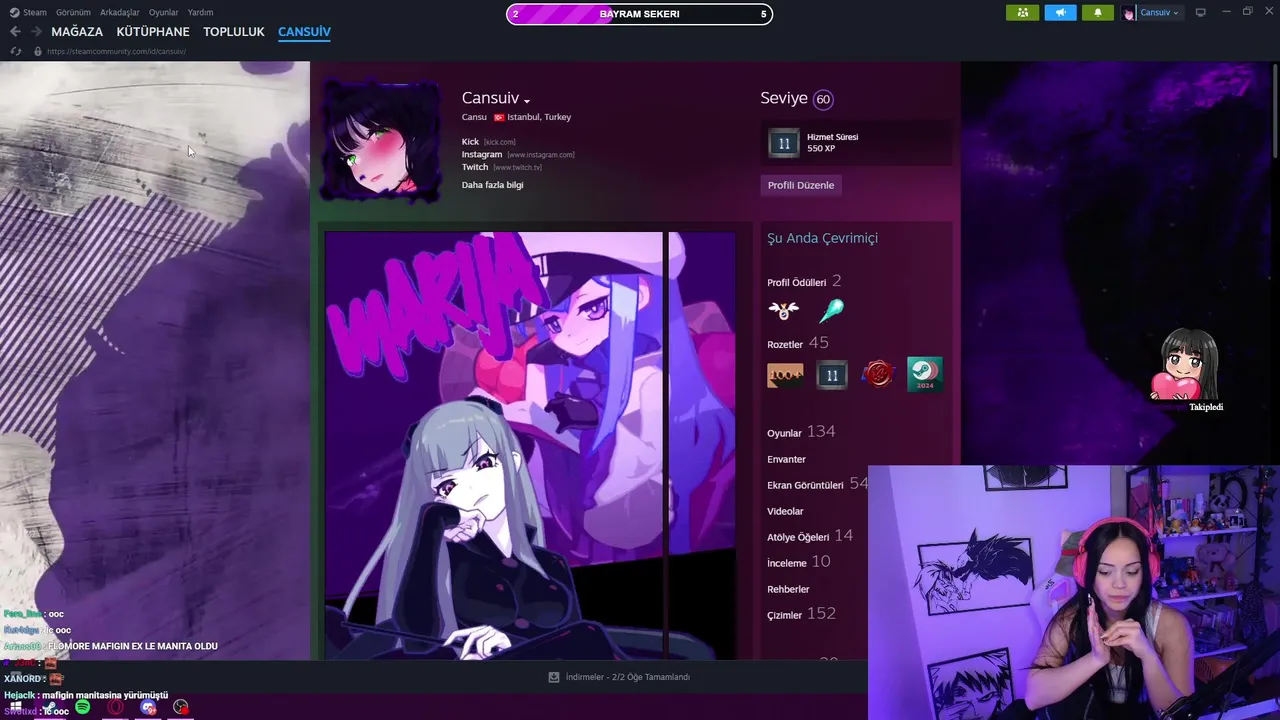
Task: Open the Atölye Öğeleri link
Action: tap(798, 537)
